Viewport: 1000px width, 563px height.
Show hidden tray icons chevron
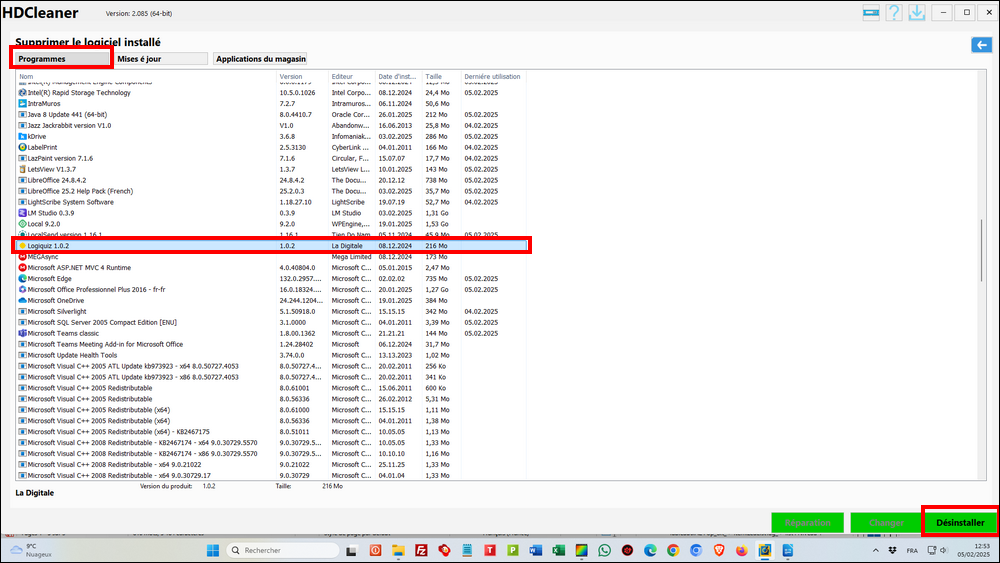click(x=876, y=550)
